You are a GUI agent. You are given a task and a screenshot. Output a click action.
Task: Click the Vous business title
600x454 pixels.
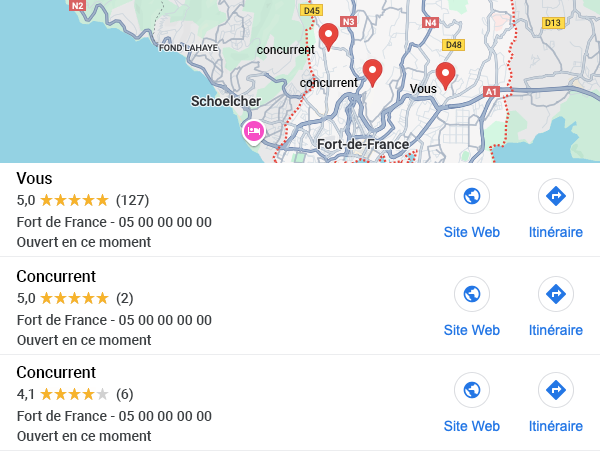(x=35, y=179)
